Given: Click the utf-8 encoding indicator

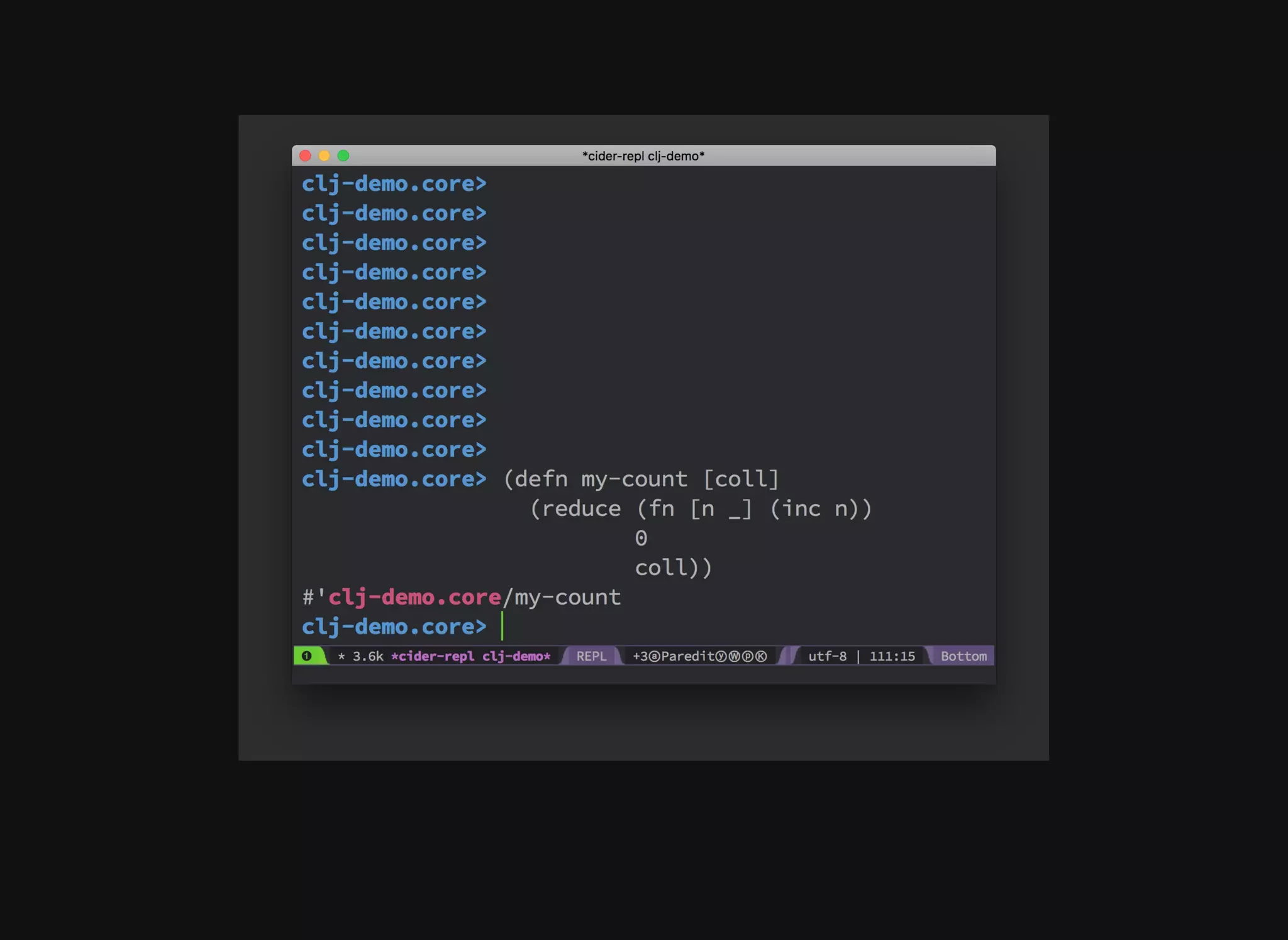Looking at the screenshot, I should [x=827, y=656].
